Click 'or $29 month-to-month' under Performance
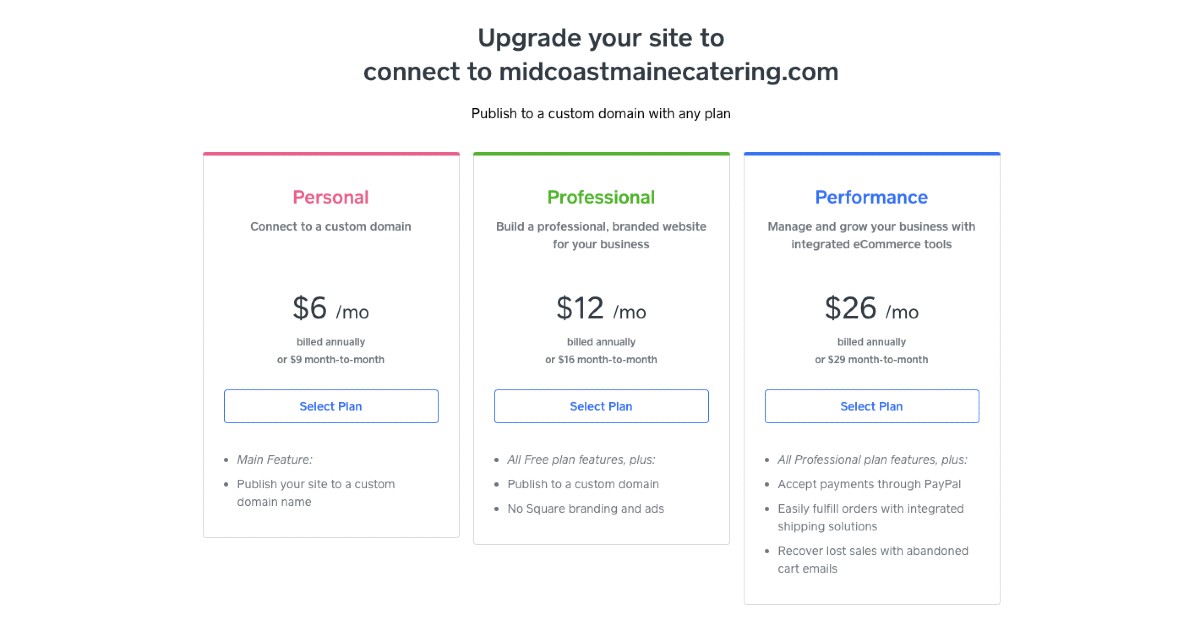Viewport: 1200px width, 620px height. pyautogui.click(x=871, y=359)
